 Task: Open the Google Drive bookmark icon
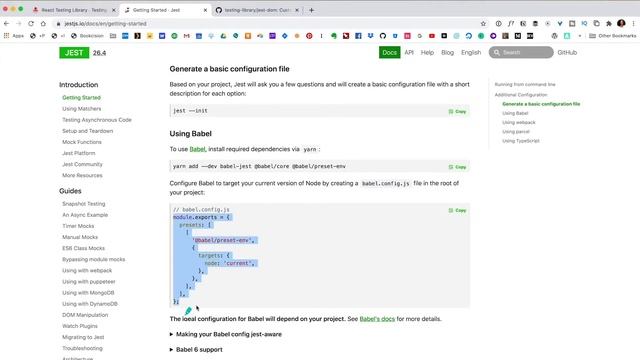click(223, 36)
